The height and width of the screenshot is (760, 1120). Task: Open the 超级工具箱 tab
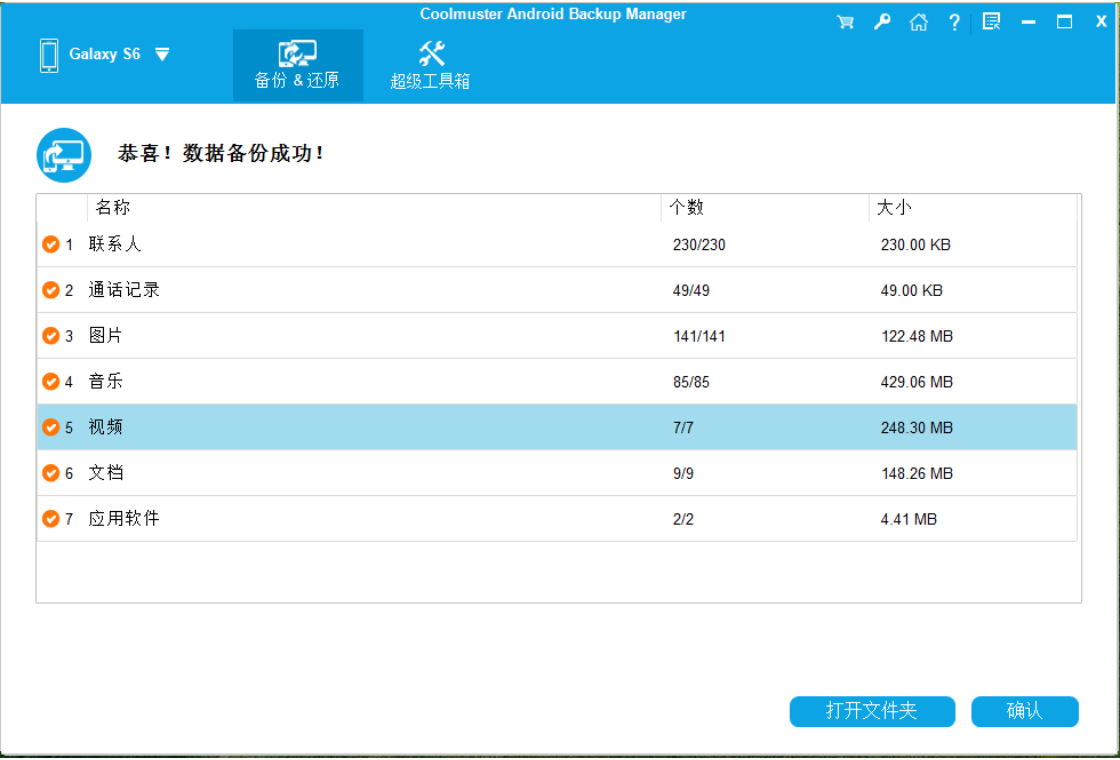(430, 66)
